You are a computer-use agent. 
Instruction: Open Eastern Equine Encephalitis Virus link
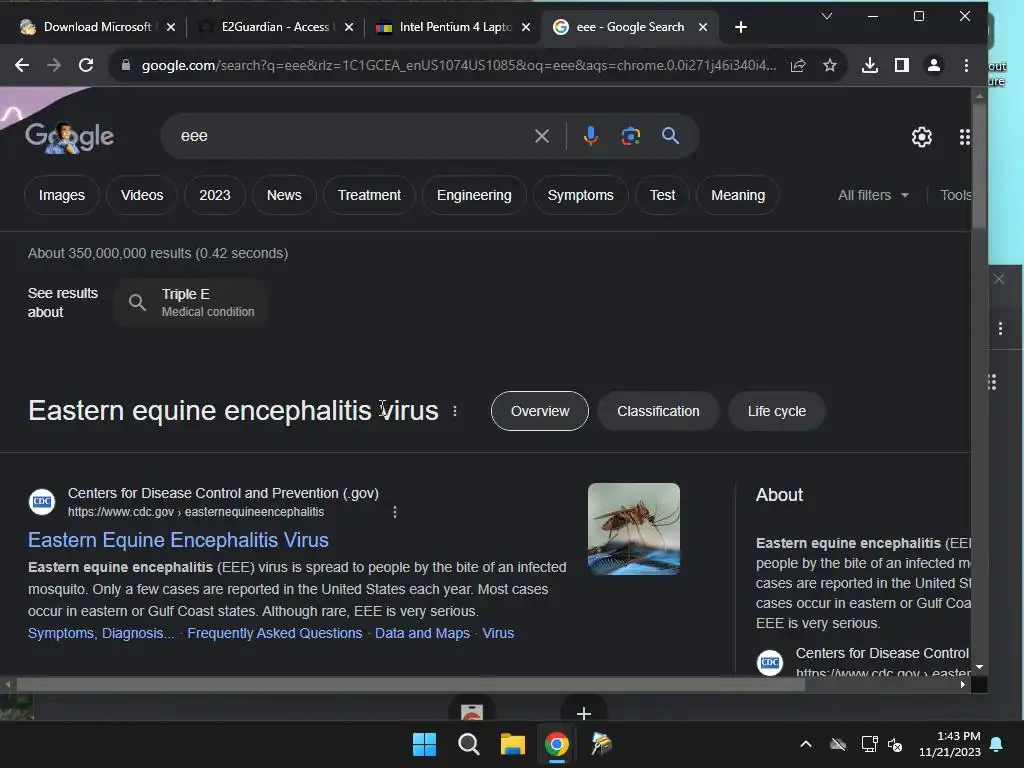(178, 540)
